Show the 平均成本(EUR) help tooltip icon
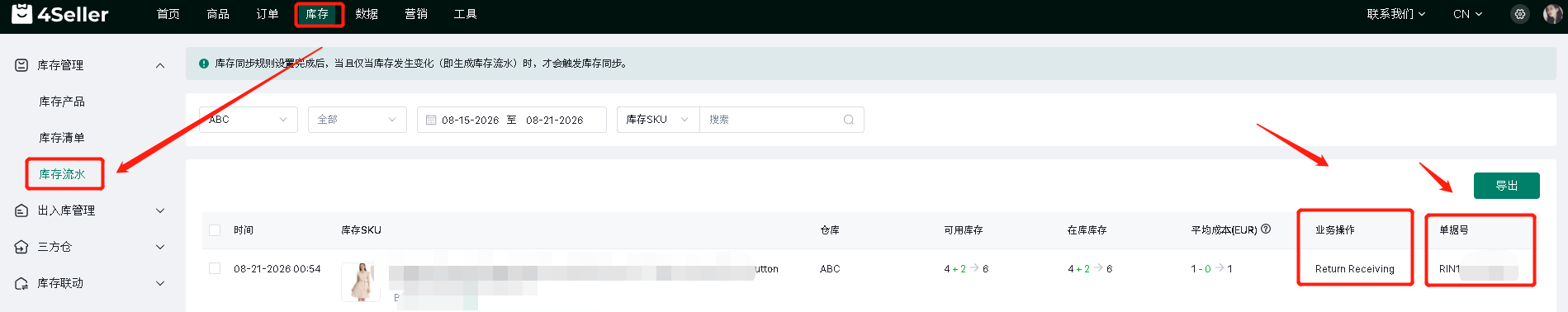 coord(1266,229)
